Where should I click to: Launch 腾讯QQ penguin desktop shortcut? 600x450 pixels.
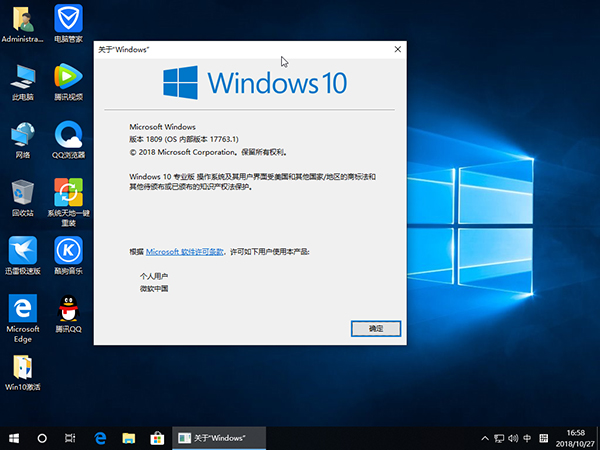(x=68, y=314)
